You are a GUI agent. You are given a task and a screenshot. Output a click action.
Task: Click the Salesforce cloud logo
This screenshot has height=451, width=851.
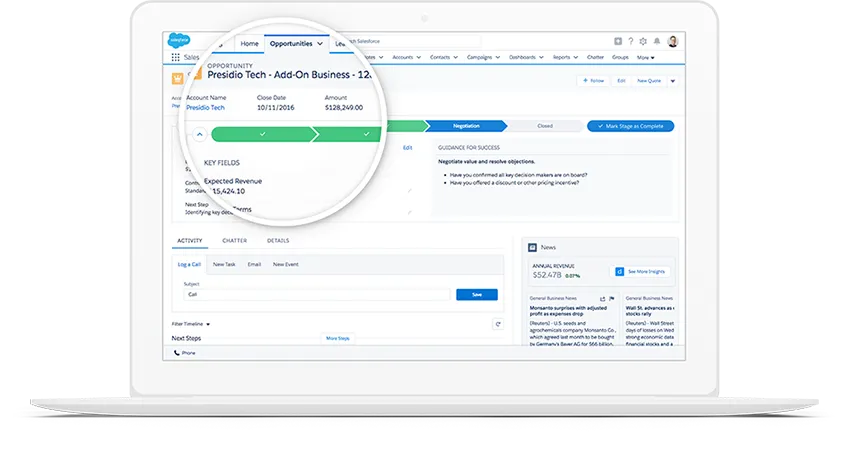tap(179, 41)
